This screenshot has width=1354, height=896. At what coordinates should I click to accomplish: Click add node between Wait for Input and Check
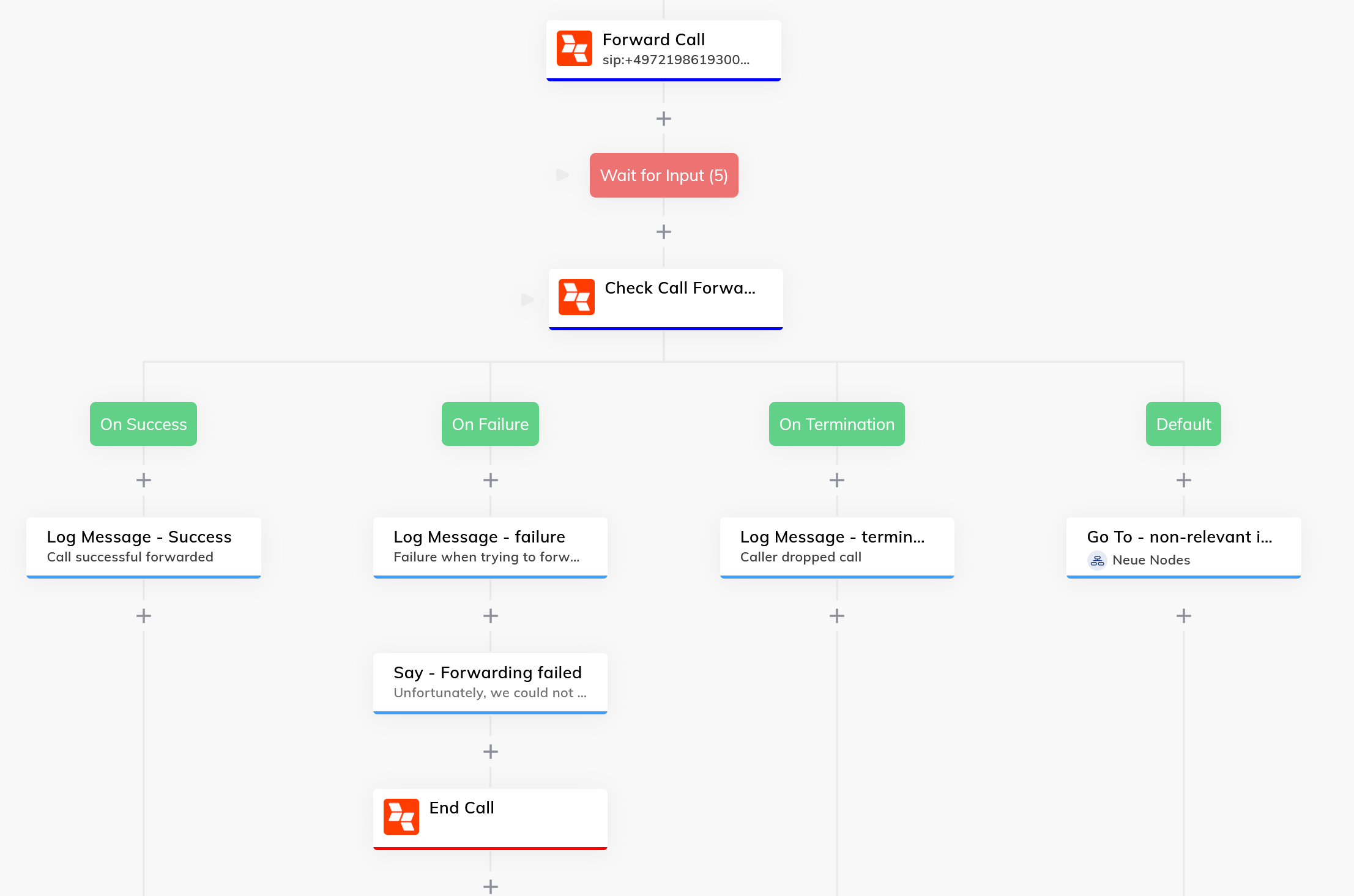click(x=664, y=232)
